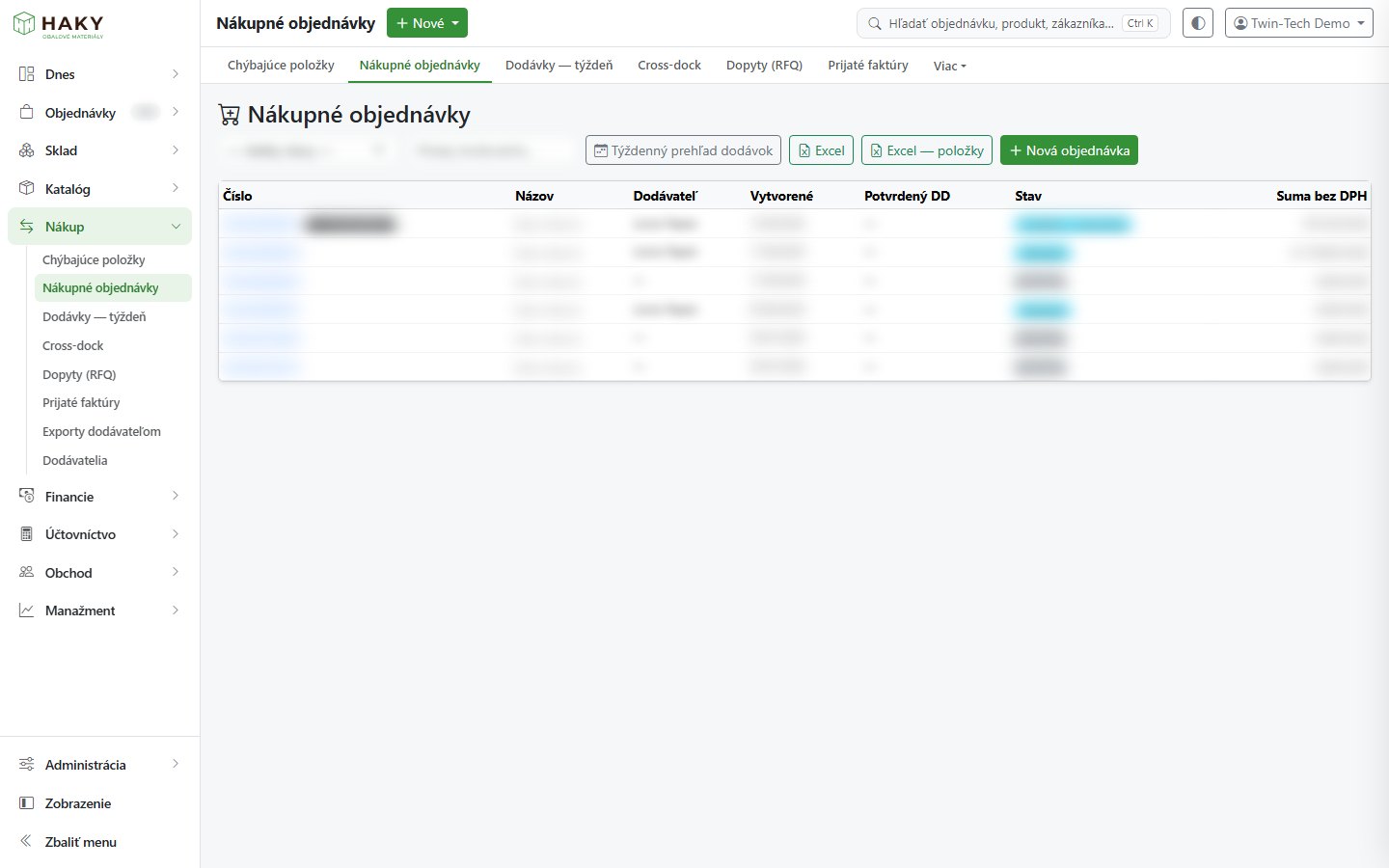Open the Prijaté faktúry tab

[868, 66]
